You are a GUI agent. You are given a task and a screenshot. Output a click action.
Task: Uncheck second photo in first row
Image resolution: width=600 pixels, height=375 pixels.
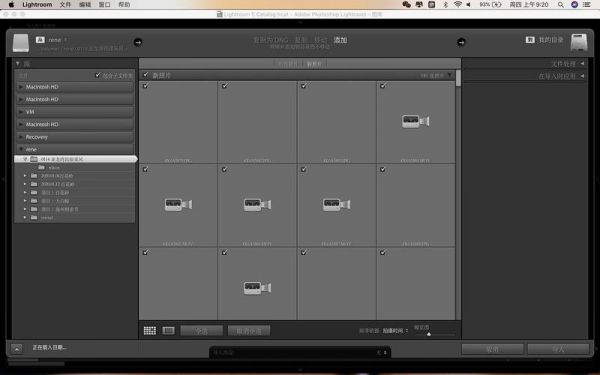[x=225, y=86]
